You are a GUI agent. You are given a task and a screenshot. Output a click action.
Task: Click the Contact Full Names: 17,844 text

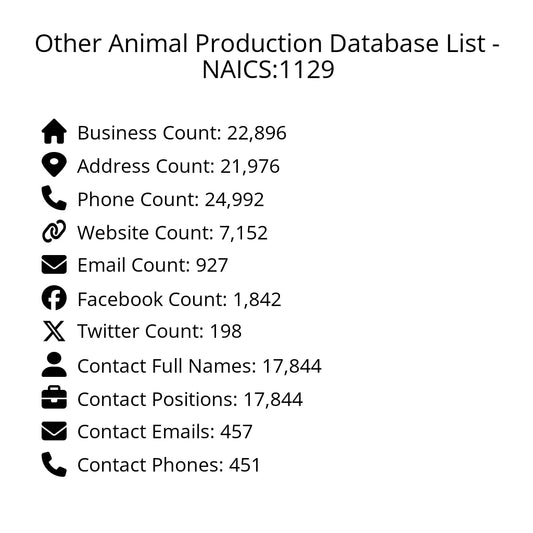point(200,366)
